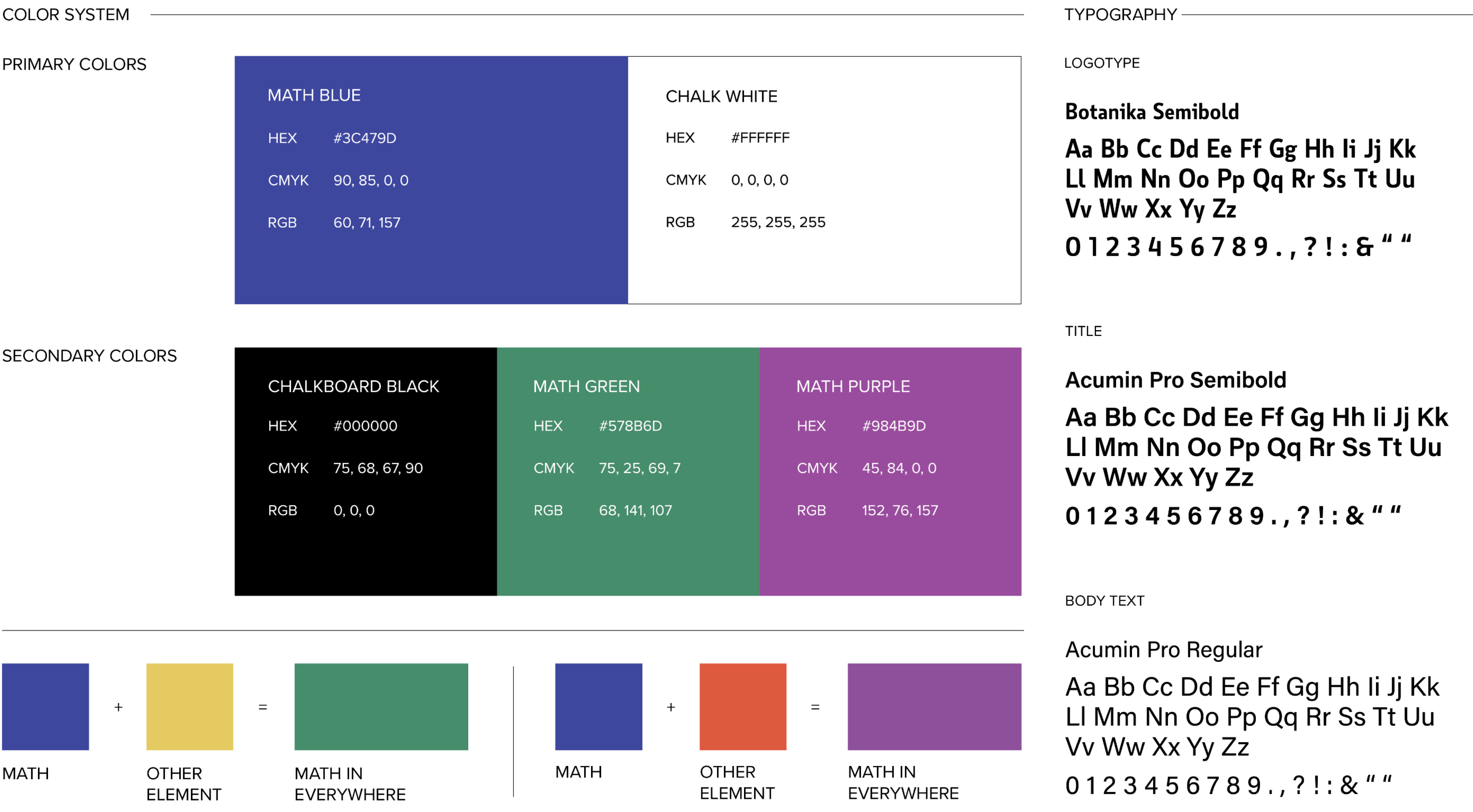Click the SECONDARY COLORS label
Viewport: 1473px width, 812px height.
tap(89, 355)
